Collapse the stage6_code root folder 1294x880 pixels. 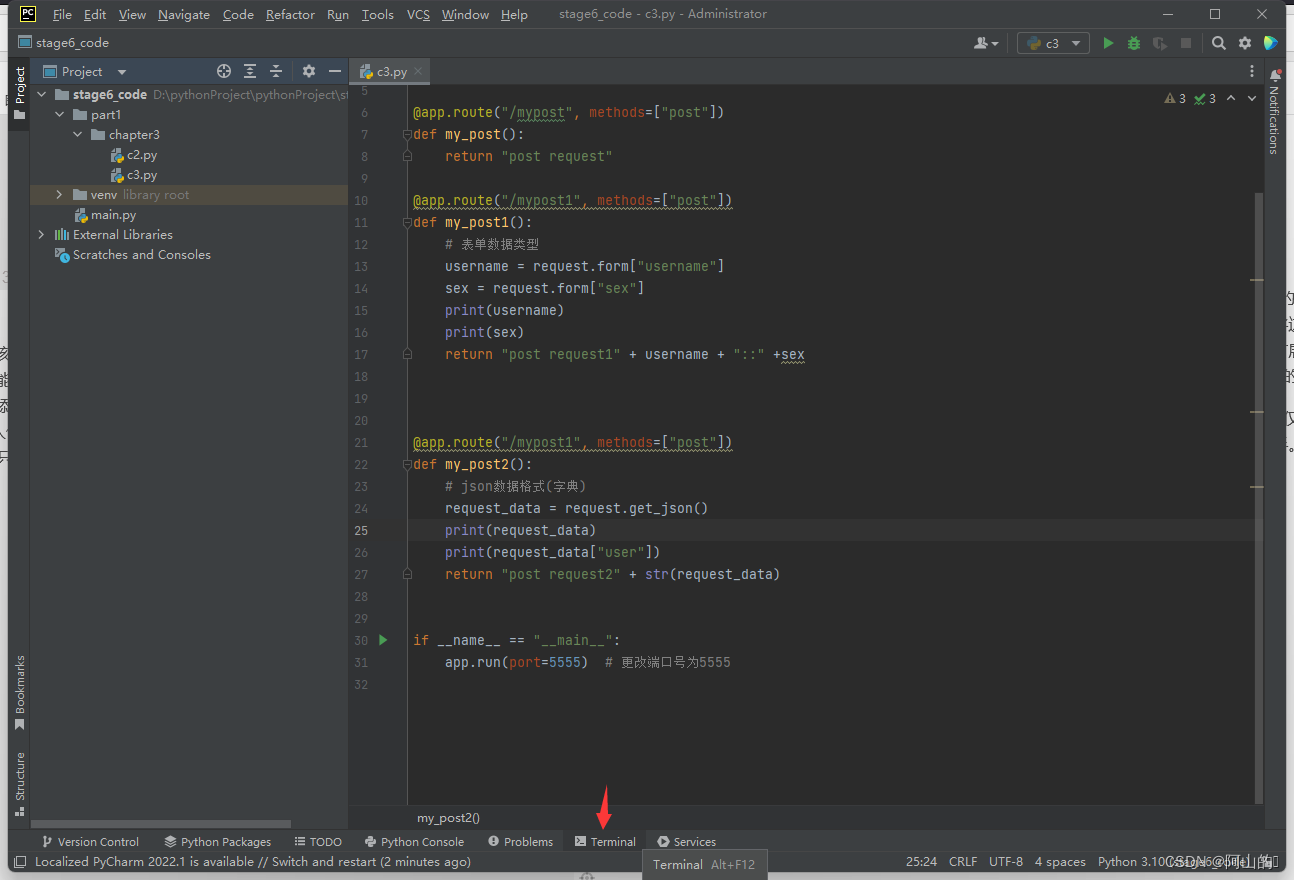click(x=42, y=95)
